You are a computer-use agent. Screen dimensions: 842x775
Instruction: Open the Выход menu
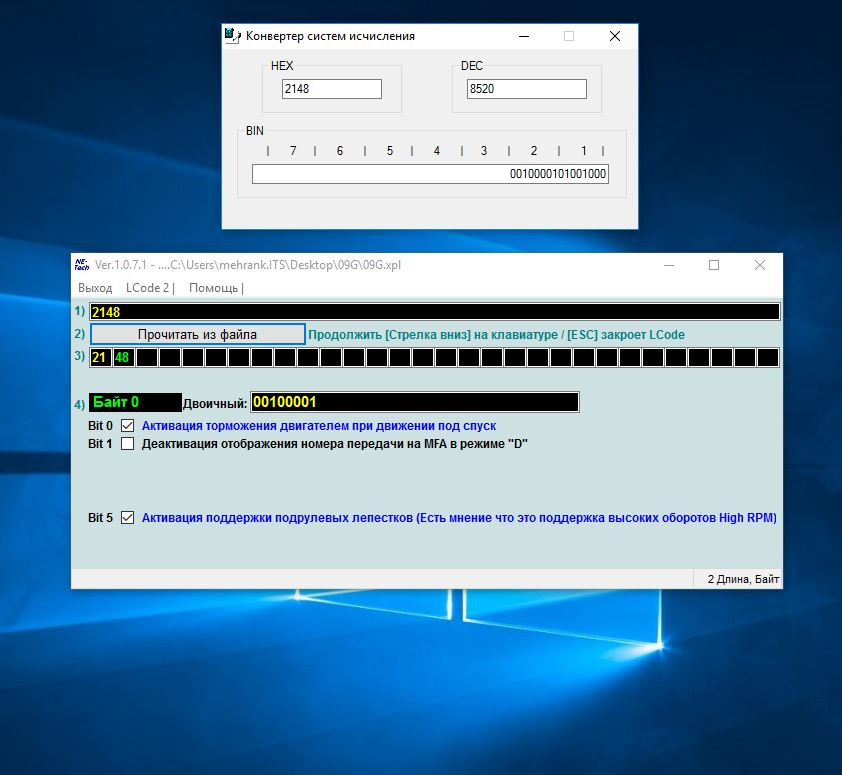click(95, 288)
